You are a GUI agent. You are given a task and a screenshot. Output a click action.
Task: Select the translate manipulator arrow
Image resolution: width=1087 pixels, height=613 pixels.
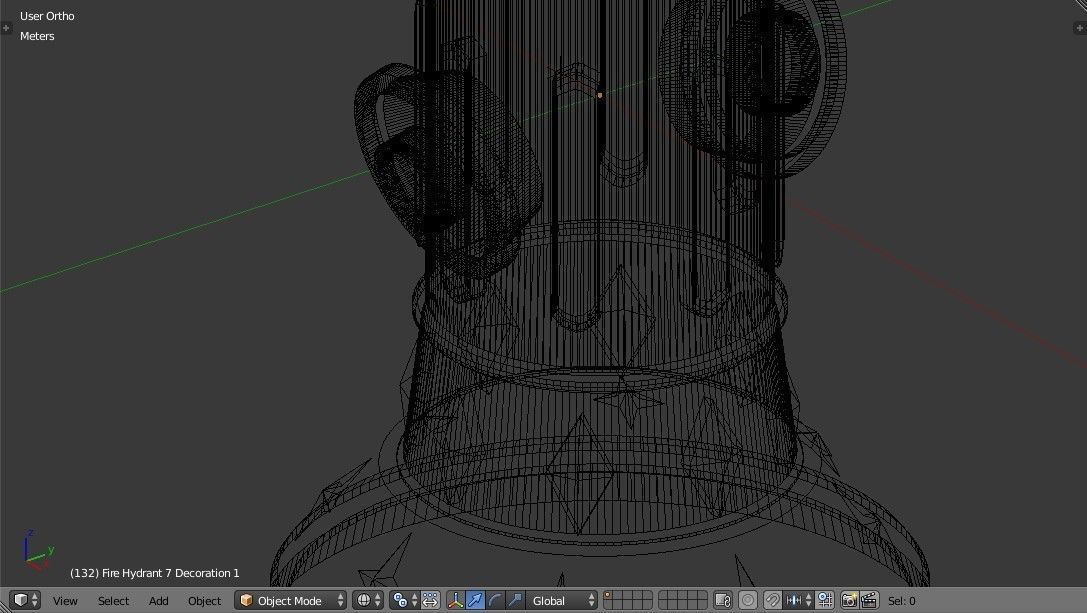click(x=475, y=601)
